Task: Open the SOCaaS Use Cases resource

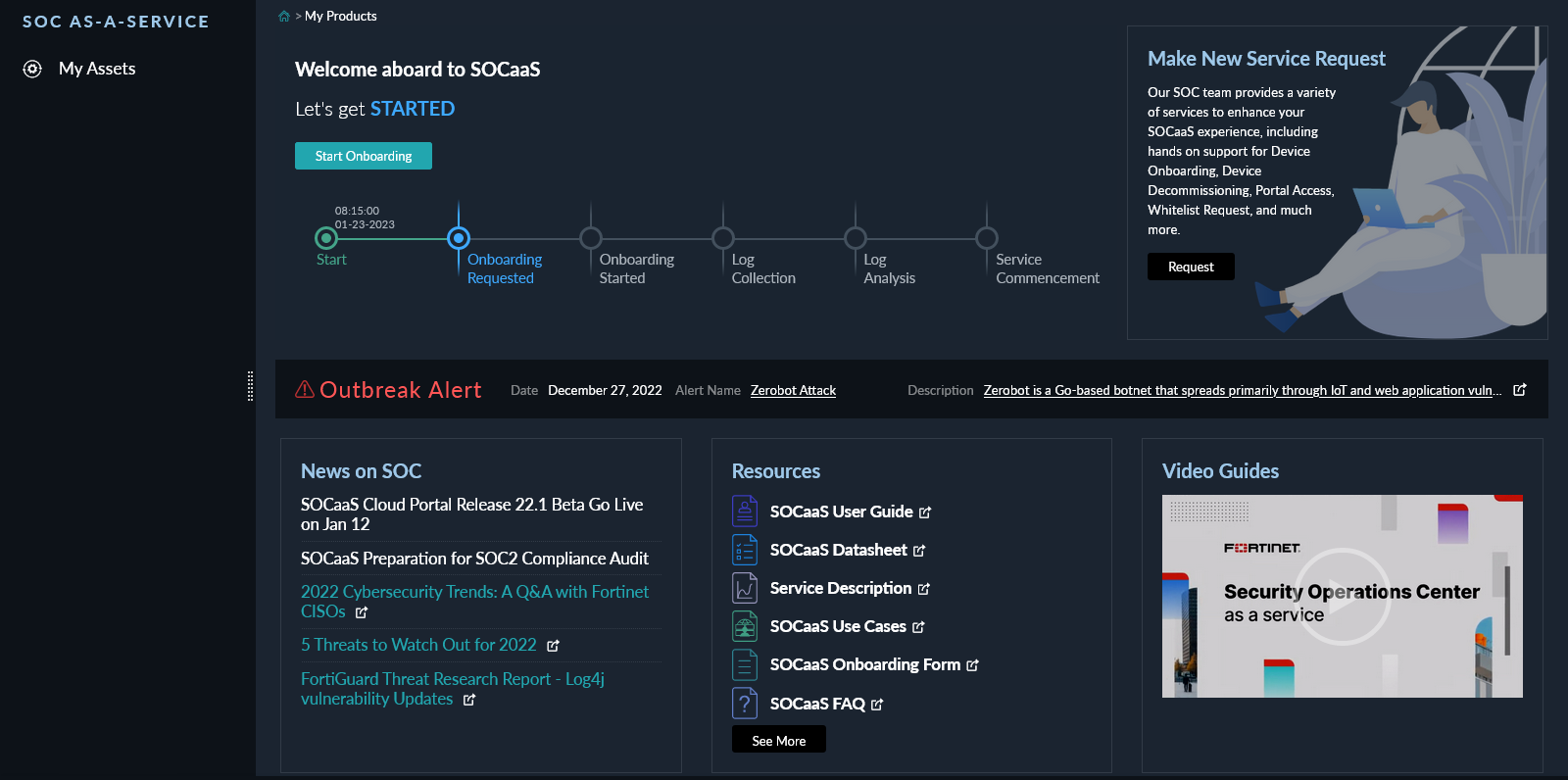Action: (x=838, y=626)
